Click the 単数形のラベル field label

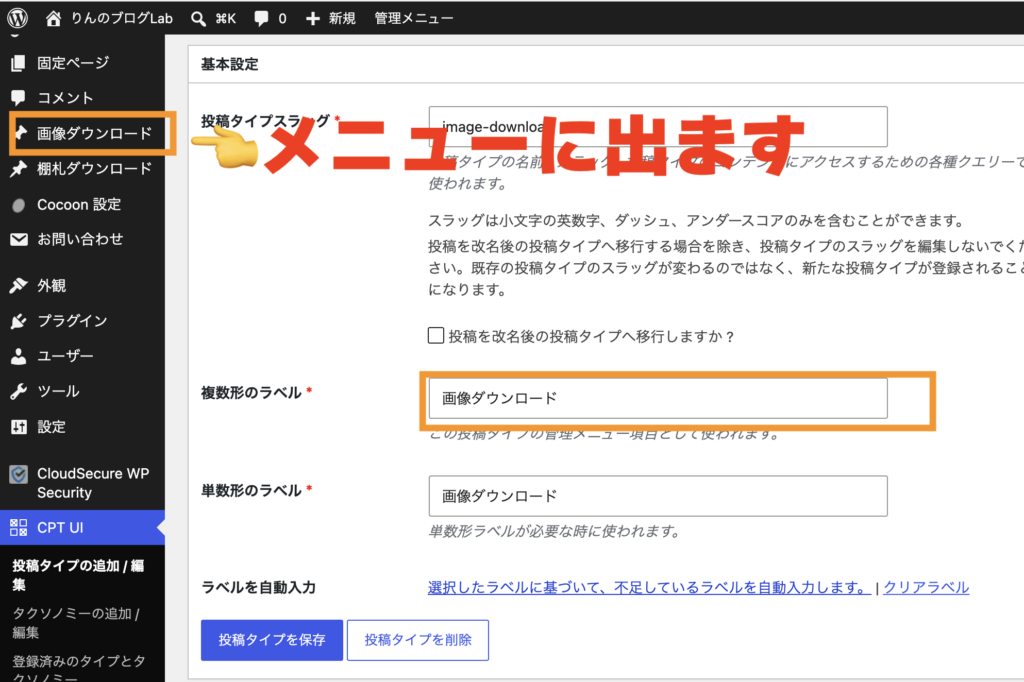tap(251, 491)
